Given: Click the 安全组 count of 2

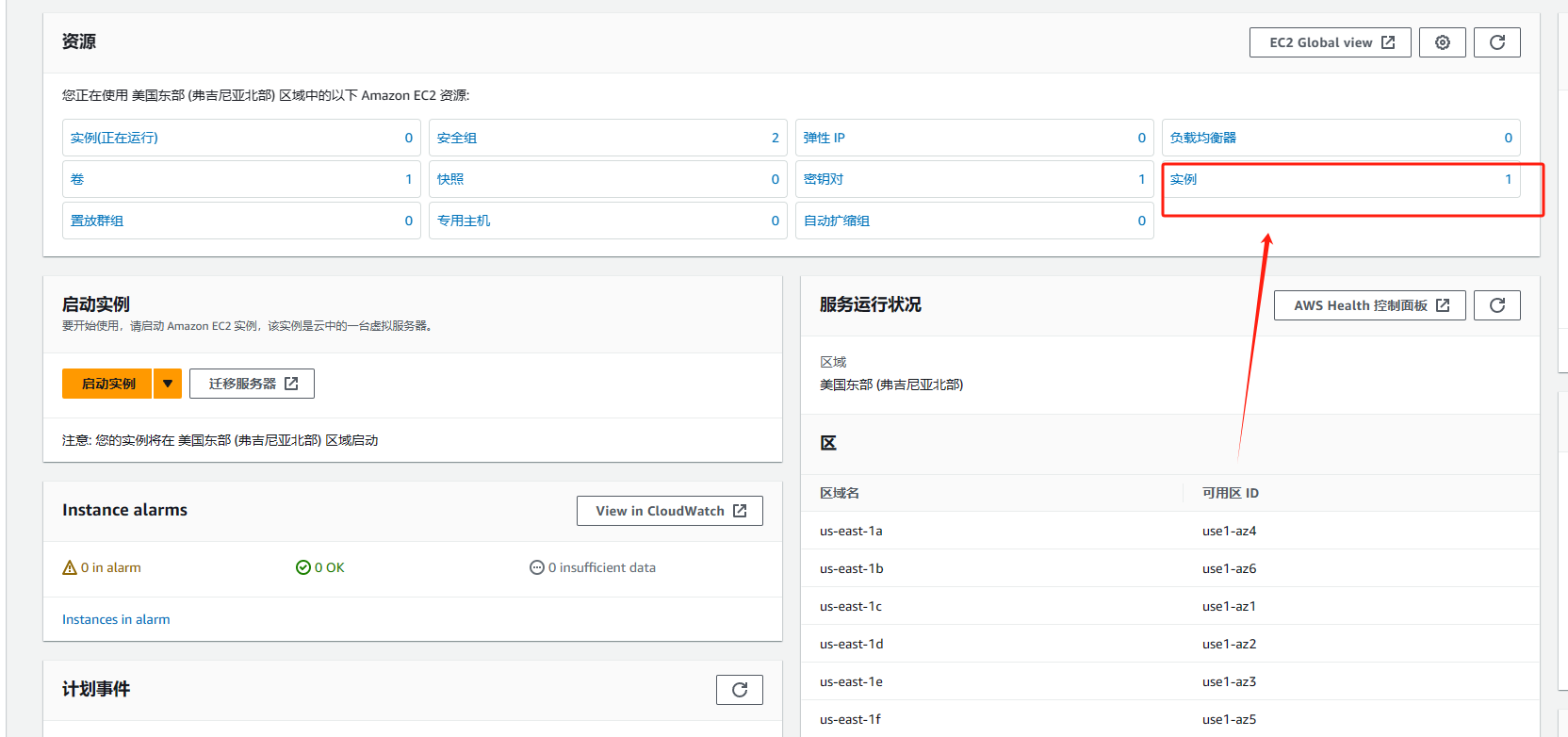Looking at the screenshot, I should coord(776,138).
